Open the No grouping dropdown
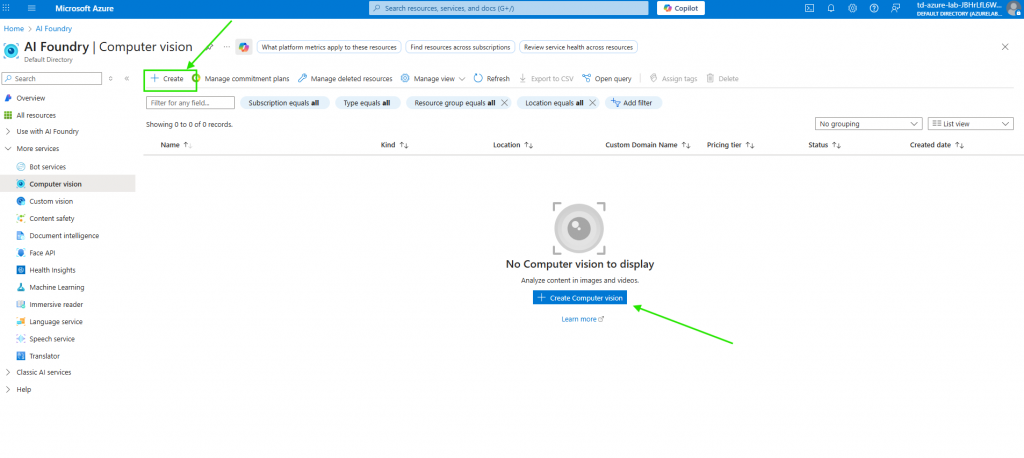This screenshot has width=1024, height=458. pyautogui.click(x=868, y=124)
